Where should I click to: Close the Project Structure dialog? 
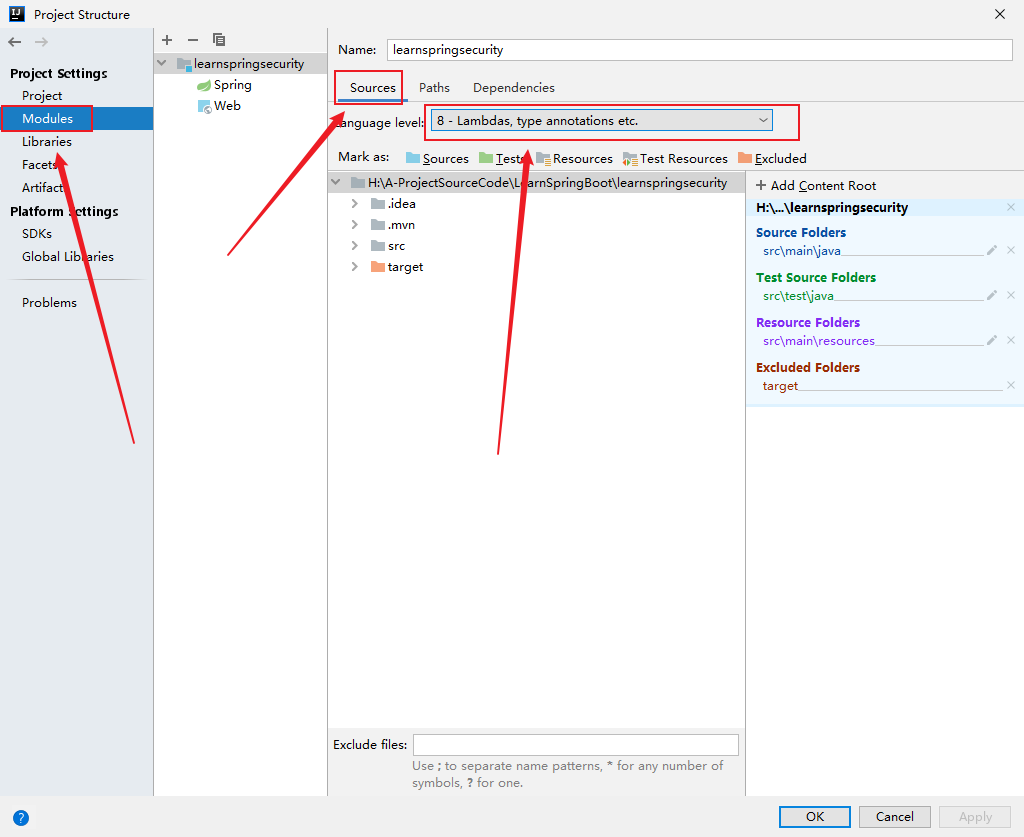999,14
